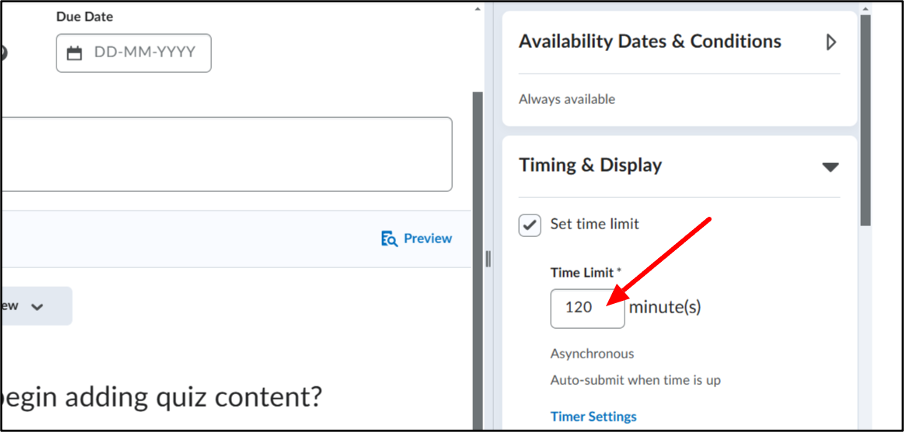Click the left pane vertical scrollbar
The height and width of the screenshot is (432, 904).
478,260
